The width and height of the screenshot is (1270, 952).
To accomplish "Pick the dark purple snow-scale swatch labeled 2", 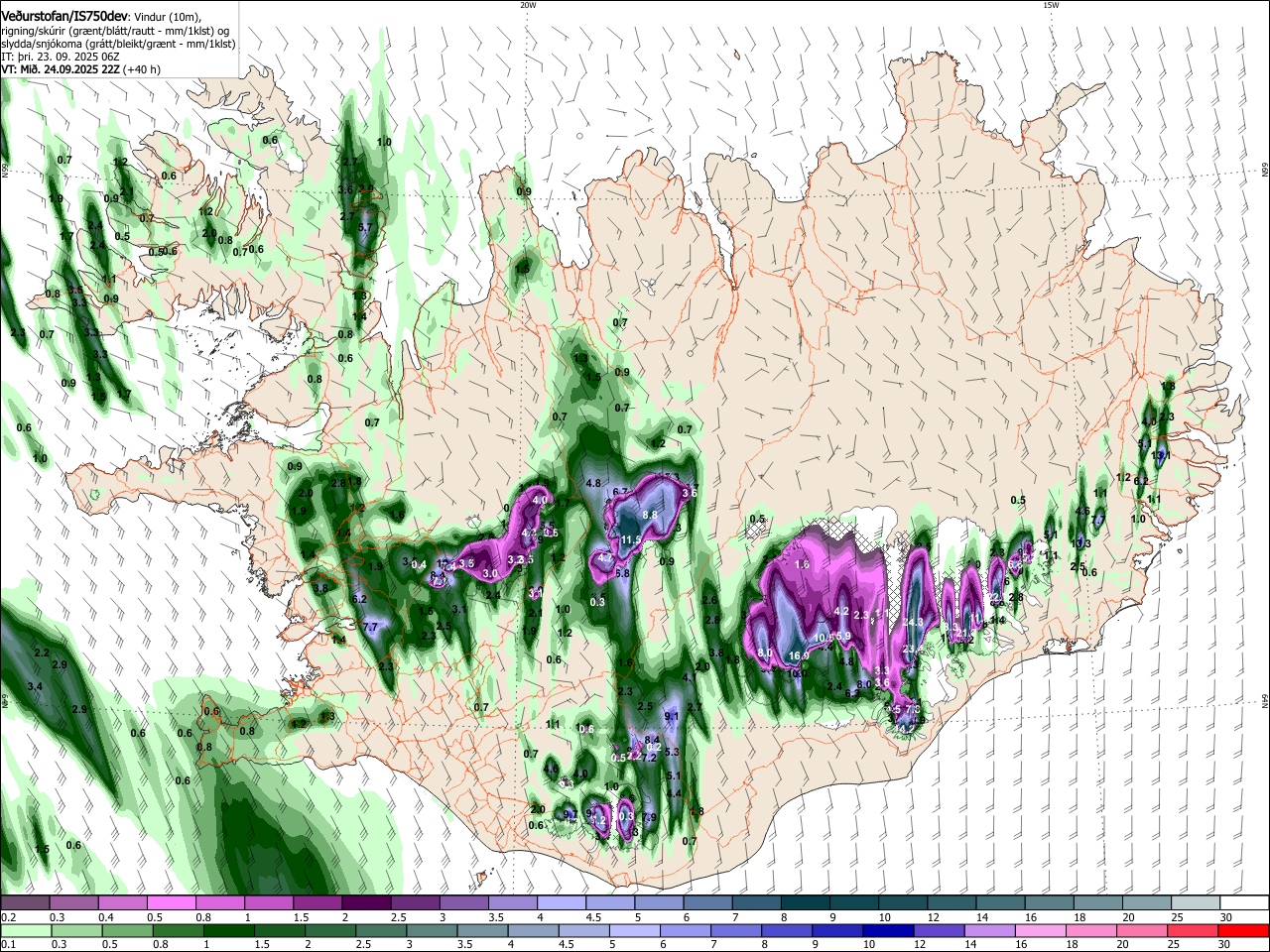I will [x=366, y=902].
